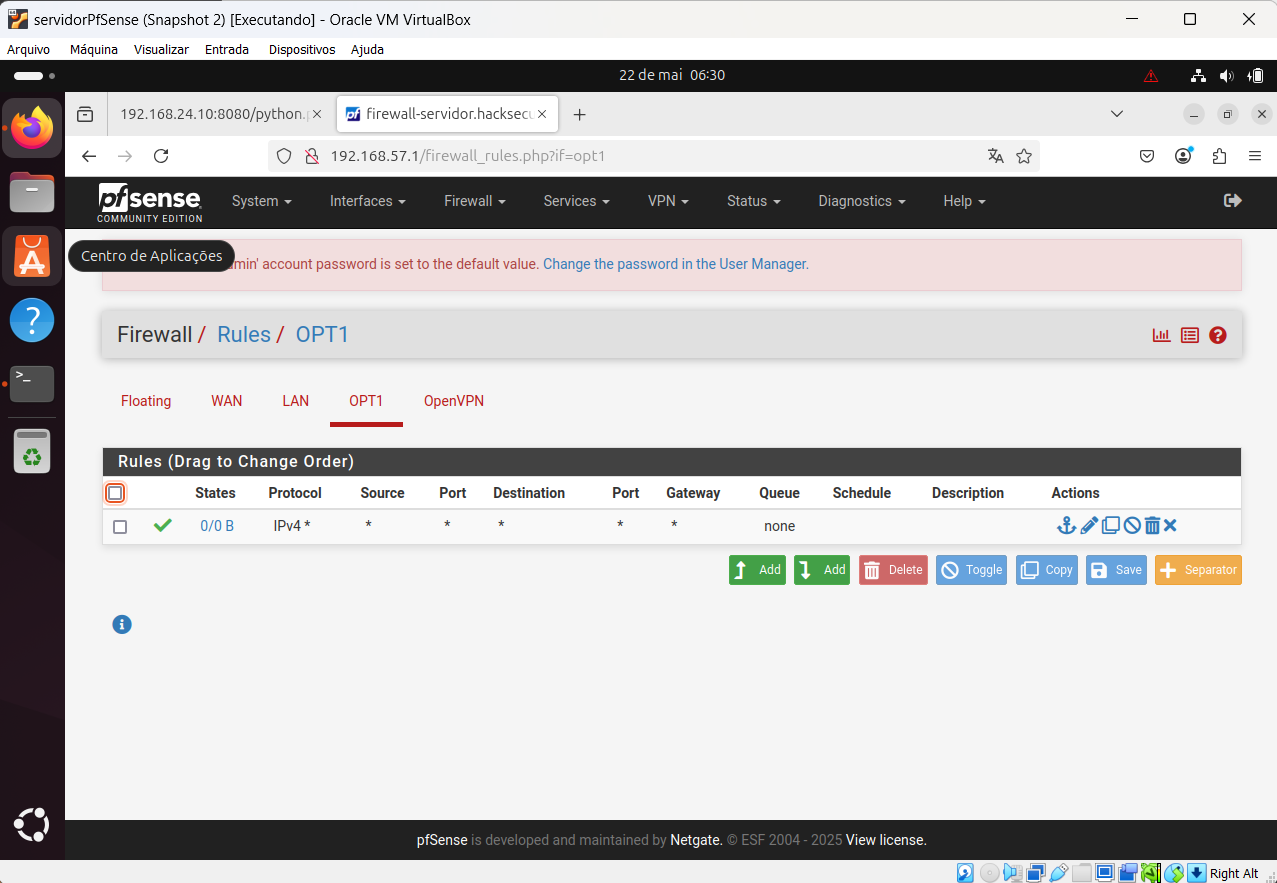This screenshot has height=883, width=1277.
Task: Open the firewall log list icon in header
Action: coord(1189,335)
